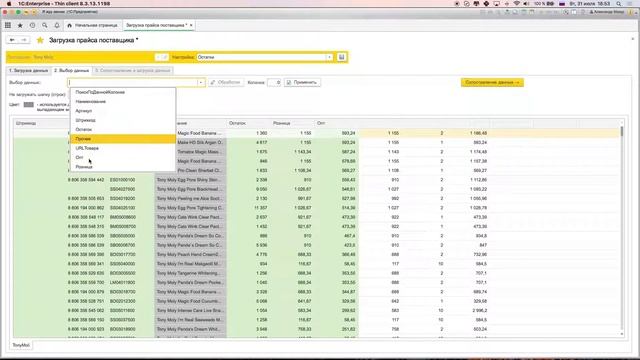
Task: Save settings with the floppy disk icon
Action: click(x=342, y=57)
